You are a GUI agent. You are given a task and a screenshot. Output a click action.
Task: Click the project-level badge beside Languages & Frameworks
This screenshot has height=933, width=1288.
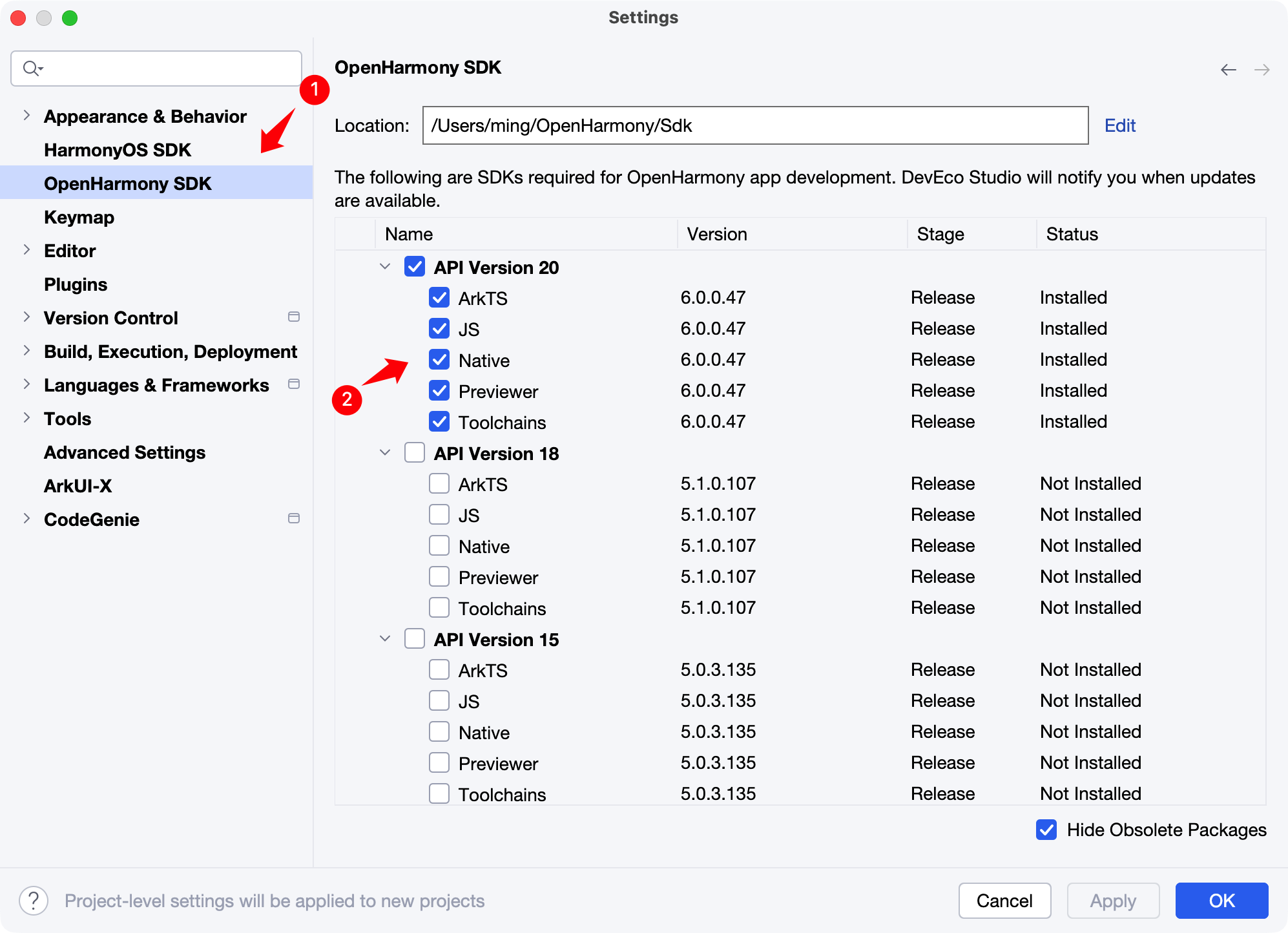click(294, 384)
